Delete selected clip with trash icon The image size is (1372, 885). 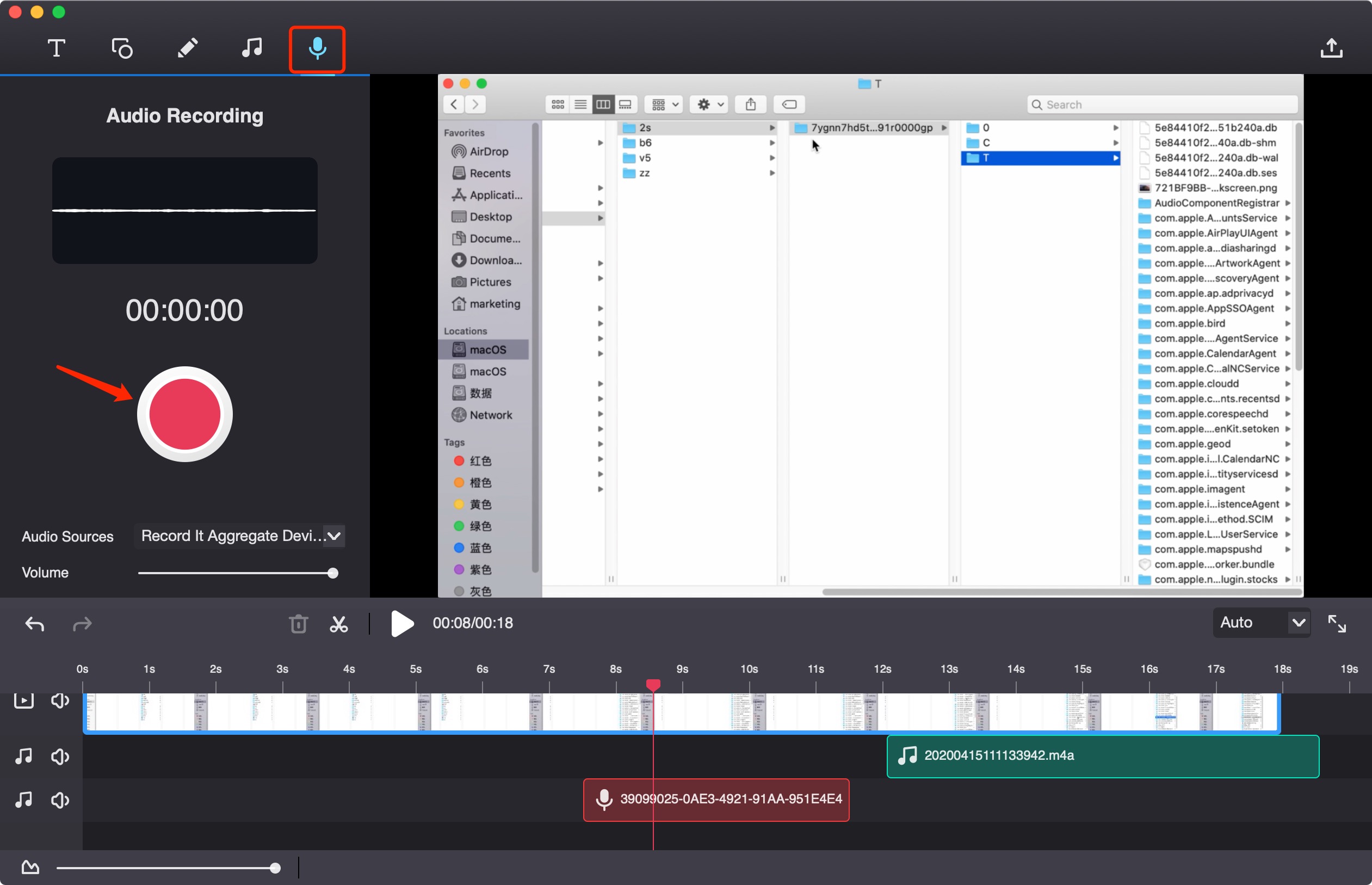tap(298, 624)
